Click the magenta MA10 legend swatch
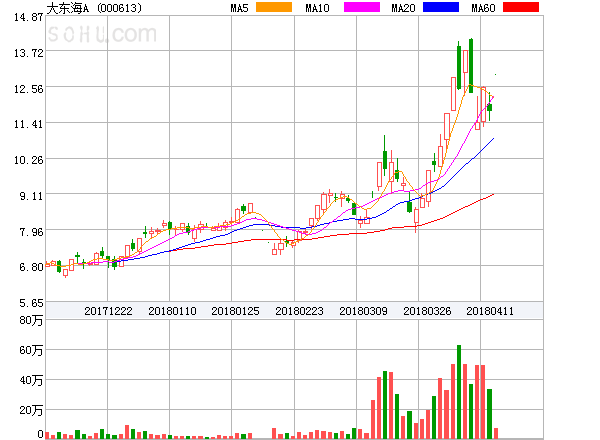Image resolution: width=600 pixels, height=440 pixels. coord(362,7)
